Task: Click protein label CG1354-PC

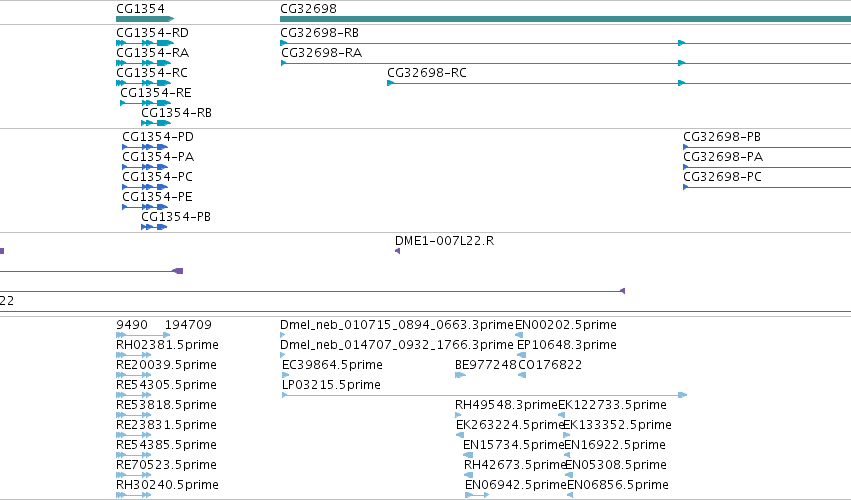Action: [x=157, y=177]
